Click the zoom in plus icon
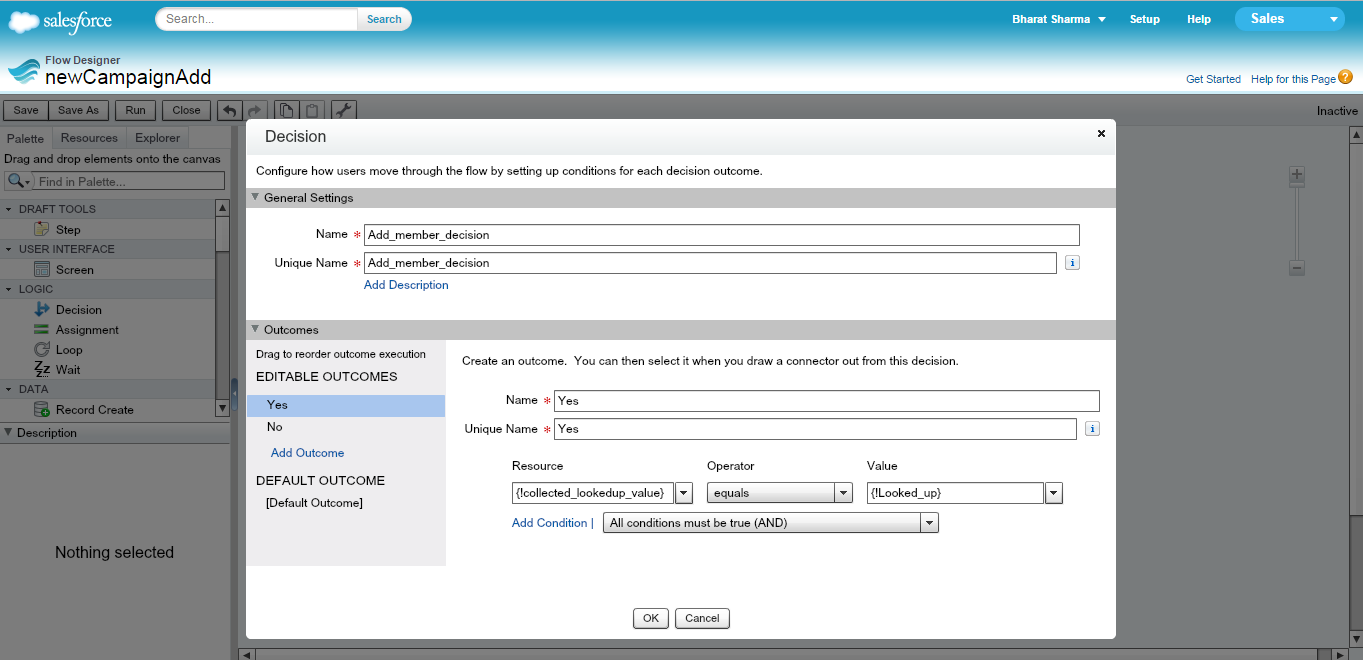This screenshot has height=660, width=1363. click(x=1297, y=176)
